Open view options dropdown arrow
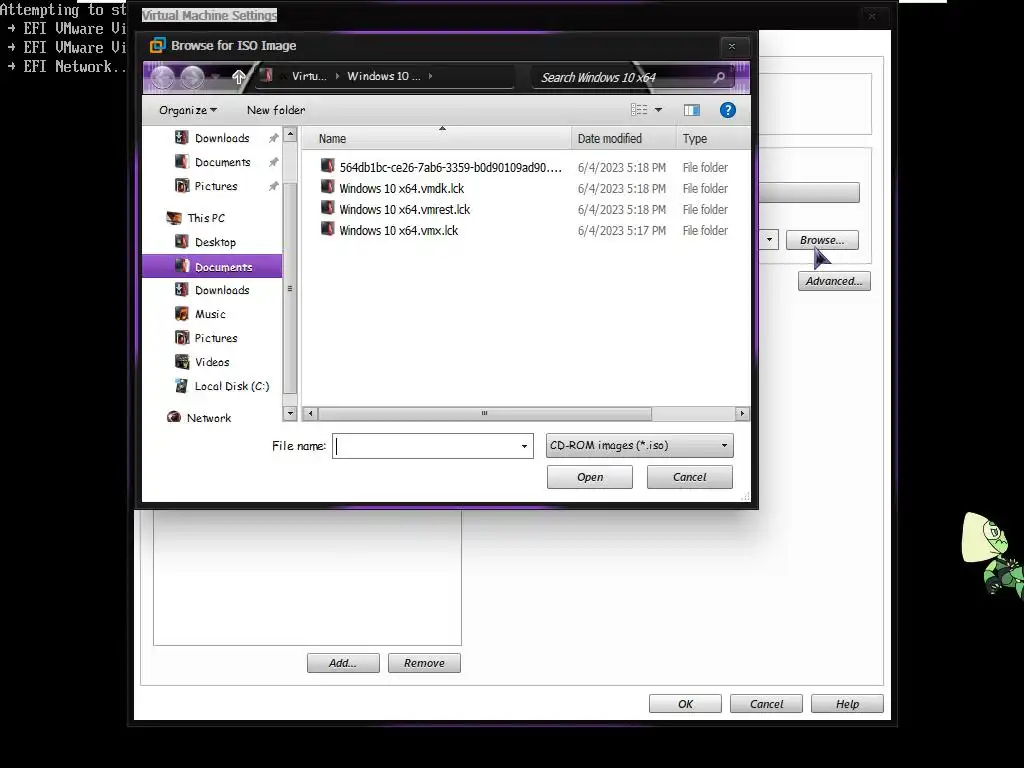The image size is (1024, 768). (x=658, y=110)
